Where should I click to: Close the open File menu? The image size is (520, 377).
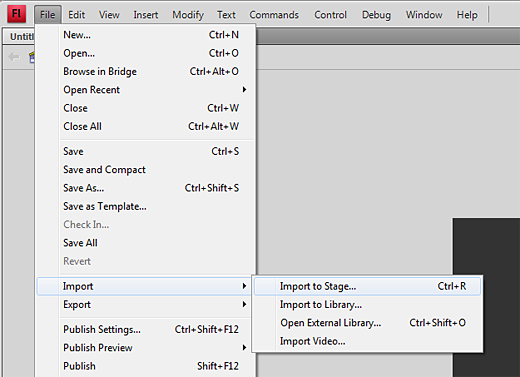click(x=48, y=15)
